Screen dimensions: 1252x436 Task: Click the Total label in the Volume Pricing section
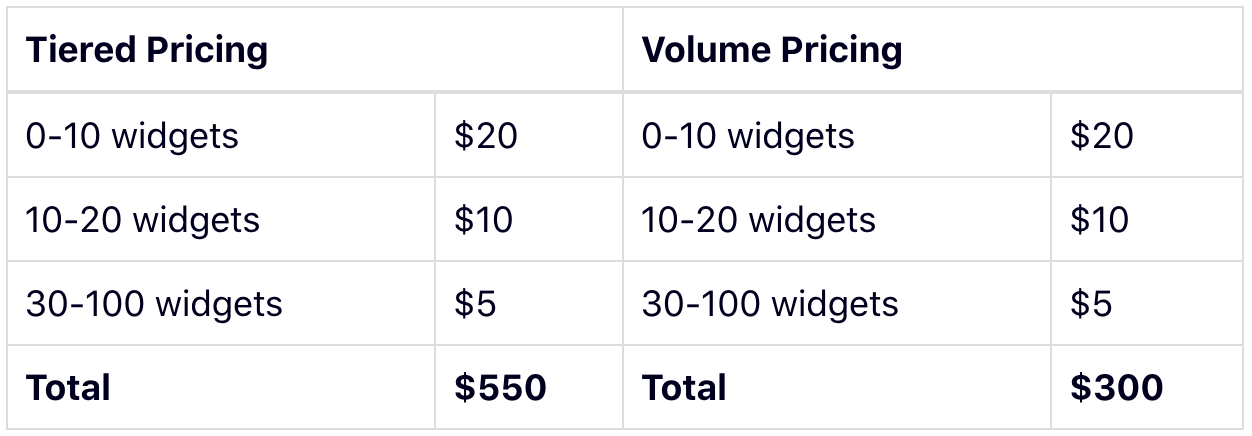[x=684, y=388]
